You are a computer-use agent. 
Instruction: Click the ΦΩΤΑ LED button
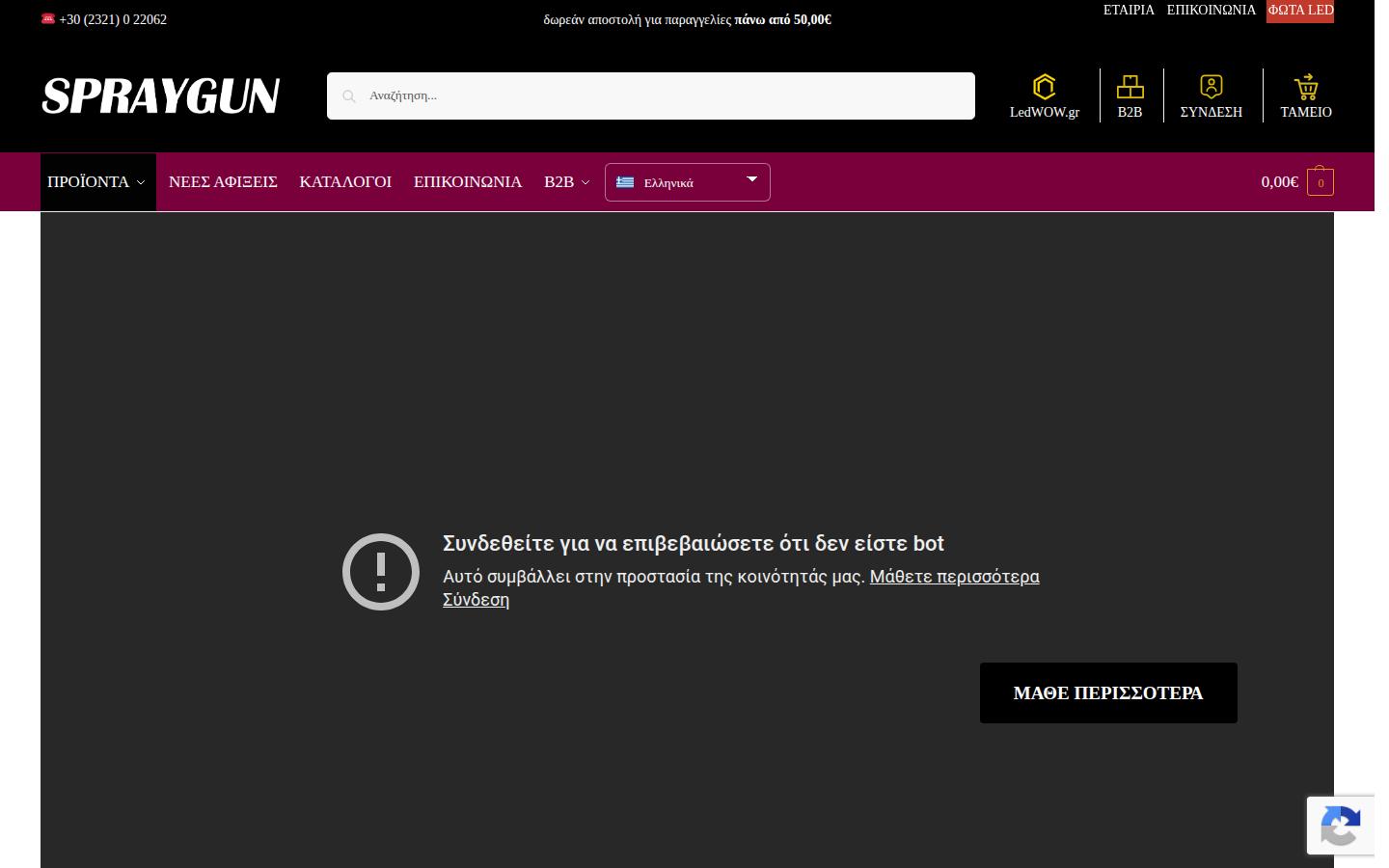point(1300,11)
